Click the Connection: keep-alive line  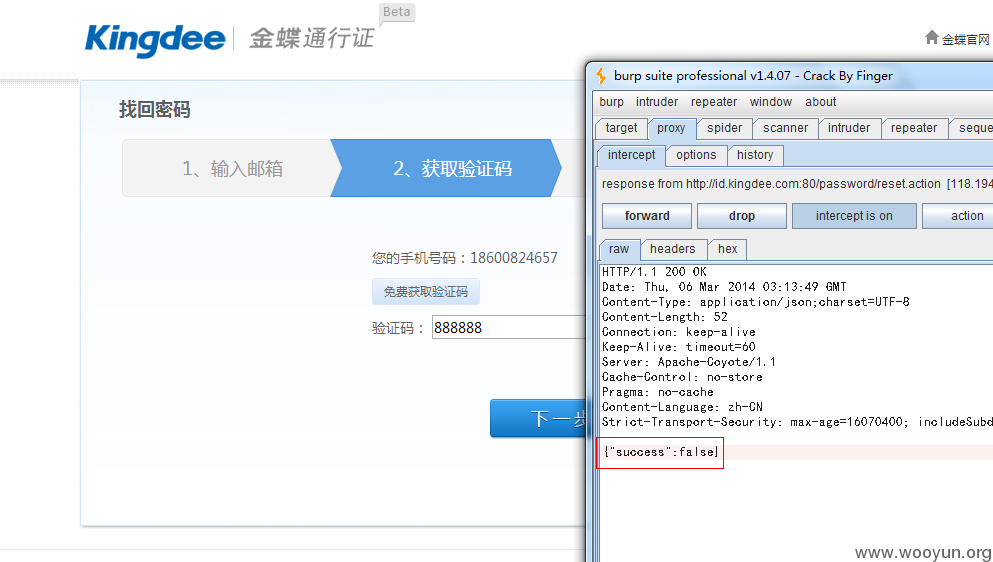pos(679,332)
